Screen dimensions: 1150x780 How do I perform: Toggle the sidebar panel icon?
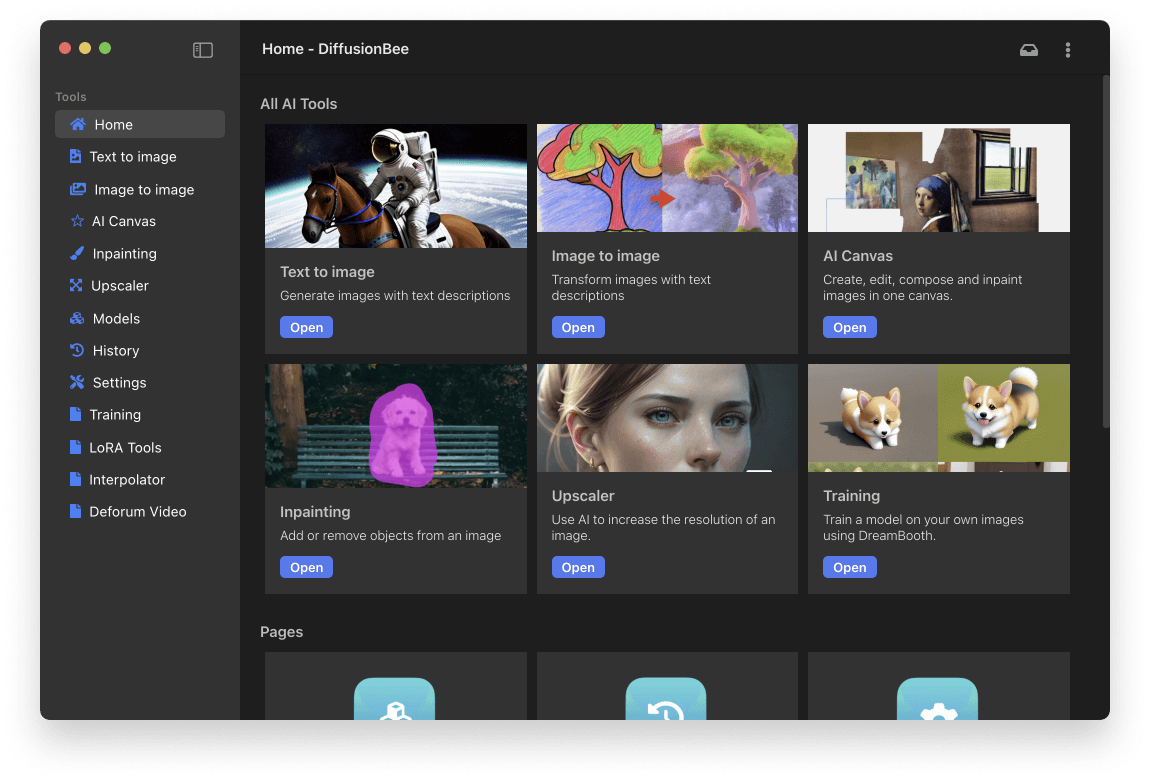pos(203,50)
